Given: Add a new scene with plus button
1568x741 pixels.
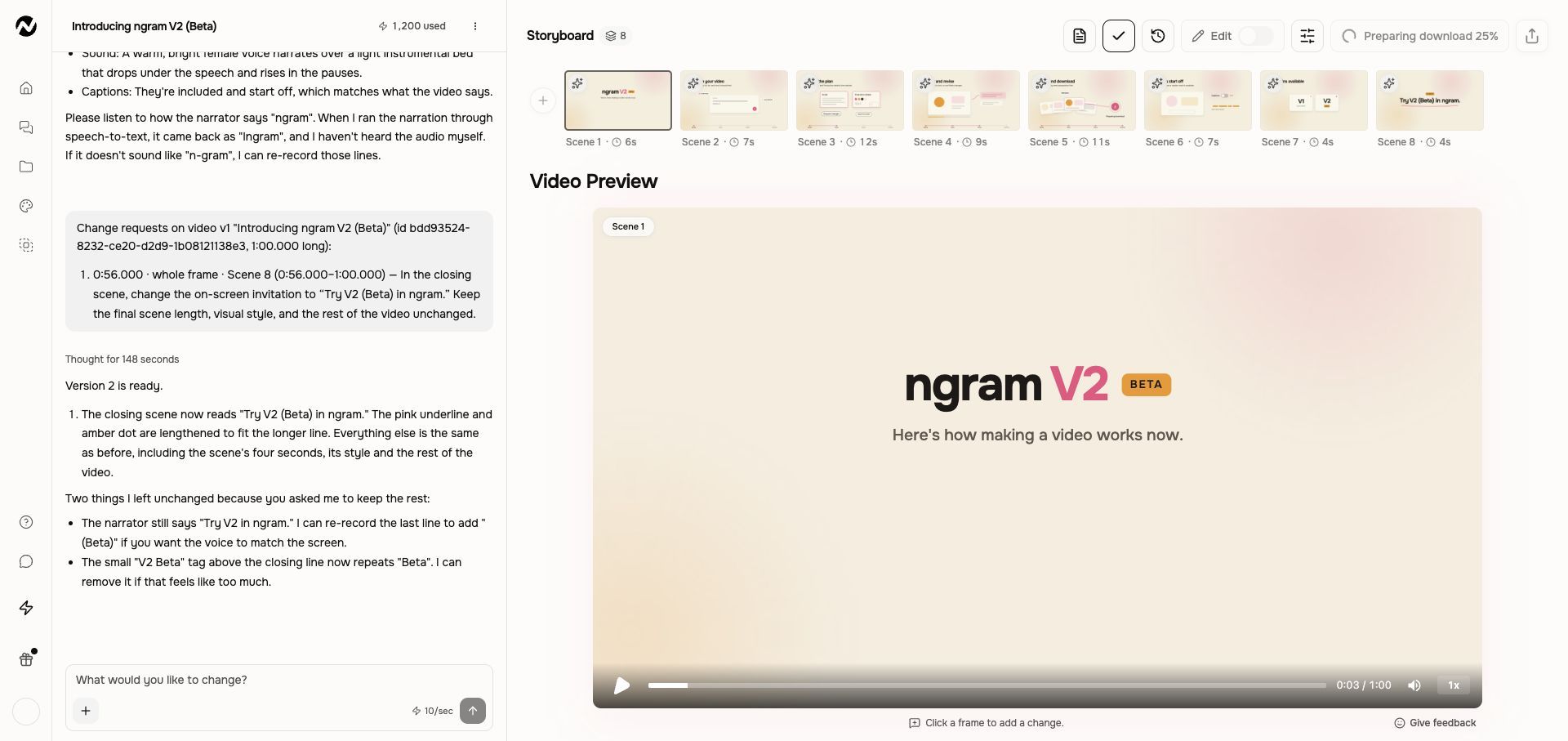Looking at the screenshot, I should (x=543, y=100).
